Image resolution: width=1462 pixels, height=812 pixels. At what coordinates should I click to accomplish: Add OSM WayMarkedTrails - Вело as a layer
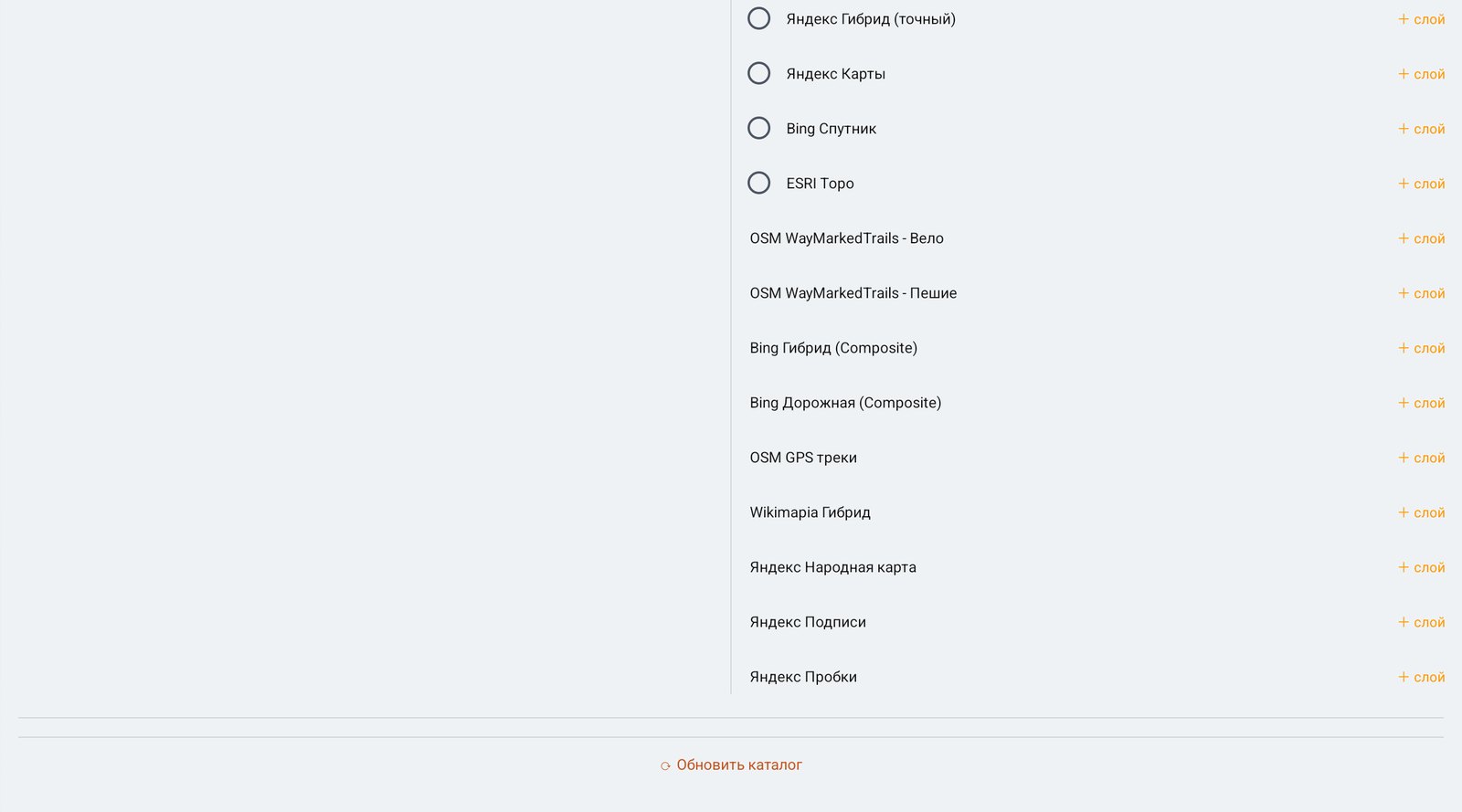pyautogui.click(x=1421, y=238)
